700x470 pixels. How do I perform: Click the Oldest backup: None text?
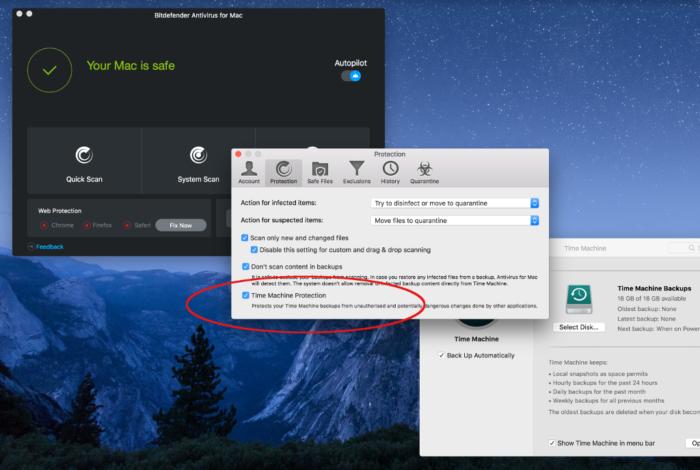point(646,309)
